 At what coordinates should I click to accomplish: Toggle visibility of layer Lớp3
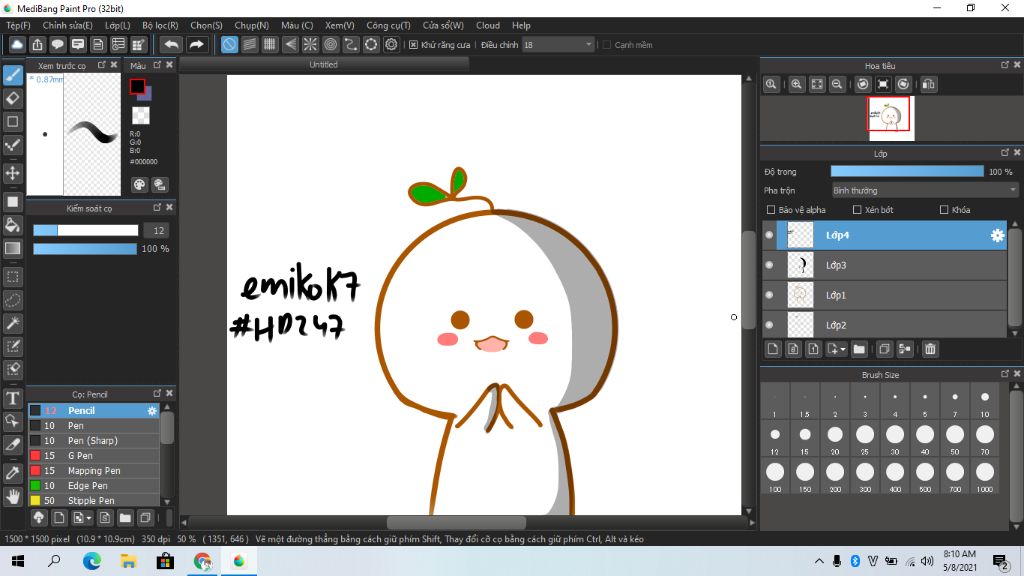pos(769,265)
